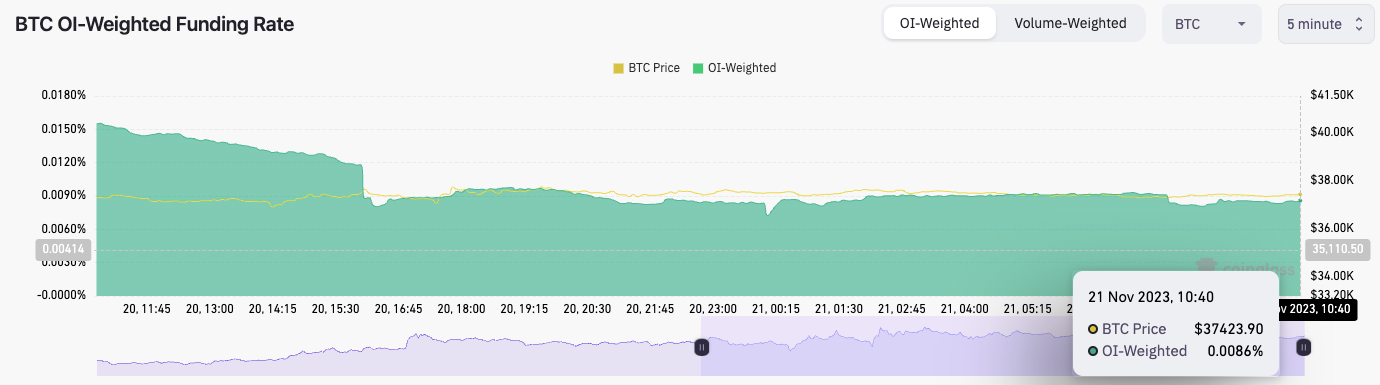Click the $41.50K price axis label
The image size is (1380, 385).
[x=1331, y=95]
